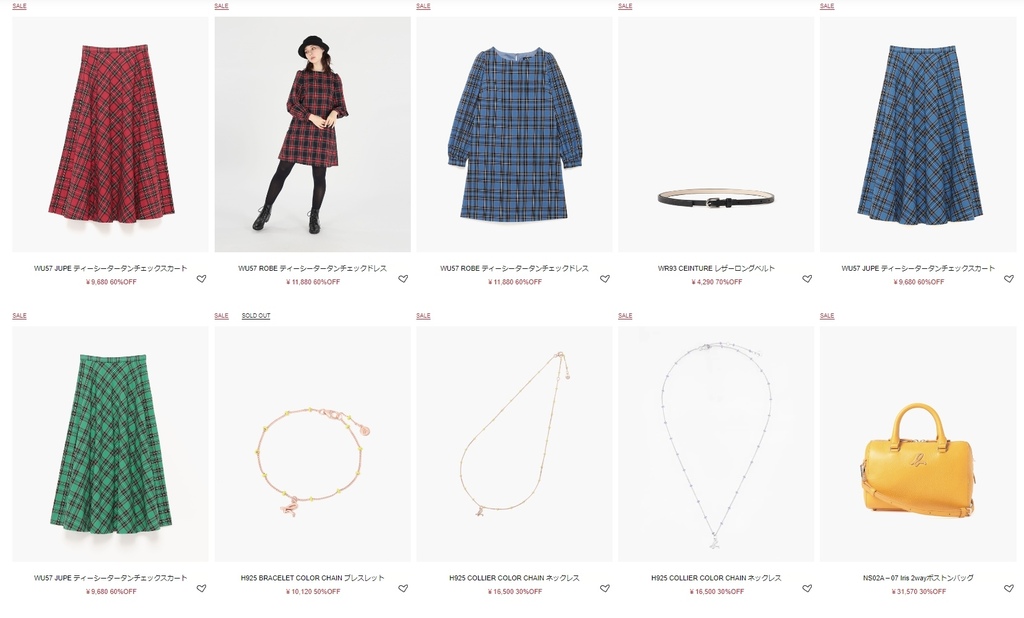Favorite the green tartan check skirt
This screenshot has width=1024, height=618.
[x=201, y=589]
